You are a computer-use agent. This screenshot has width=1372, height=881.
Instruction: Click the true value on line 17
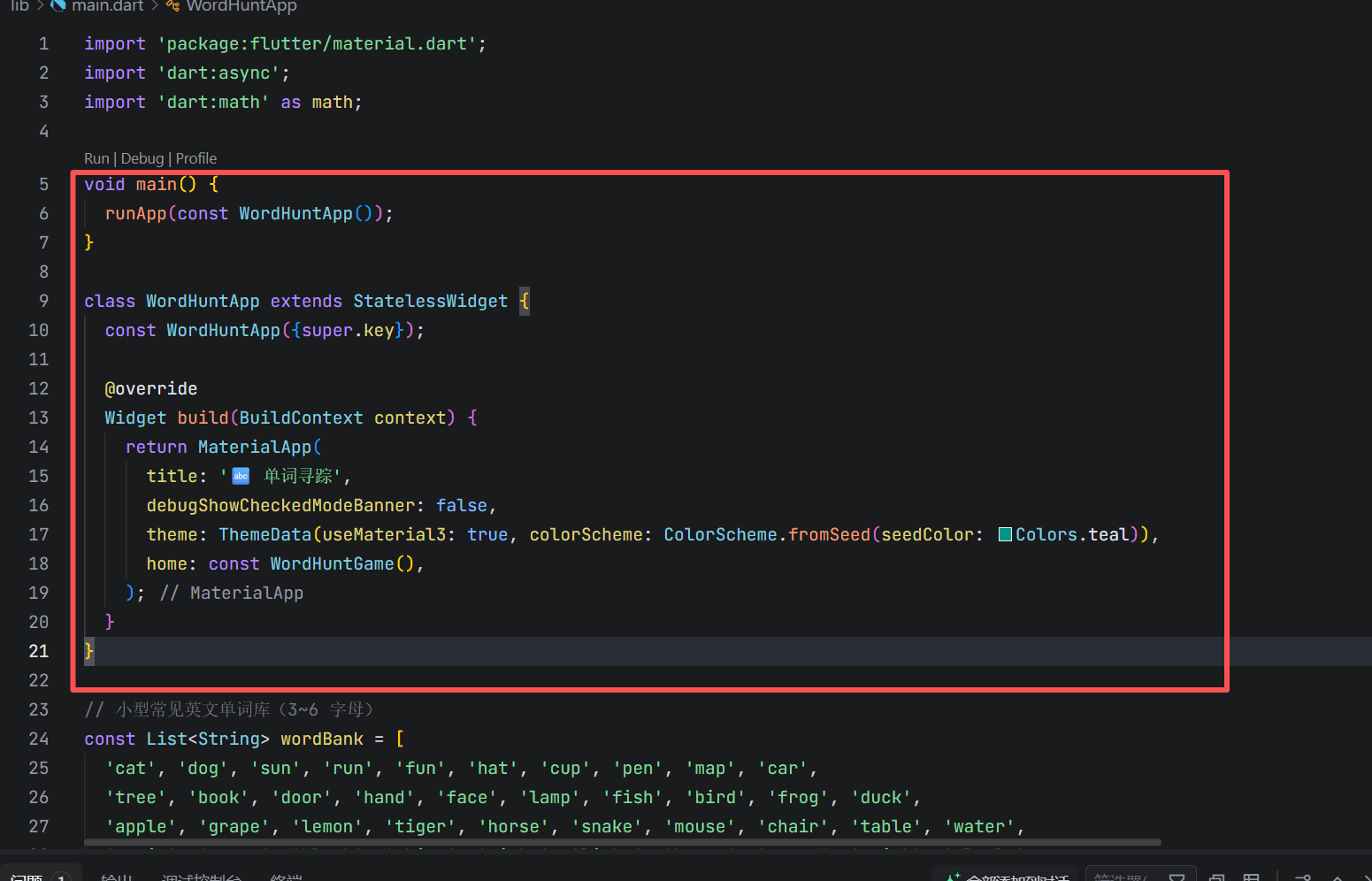pos(487,534)
